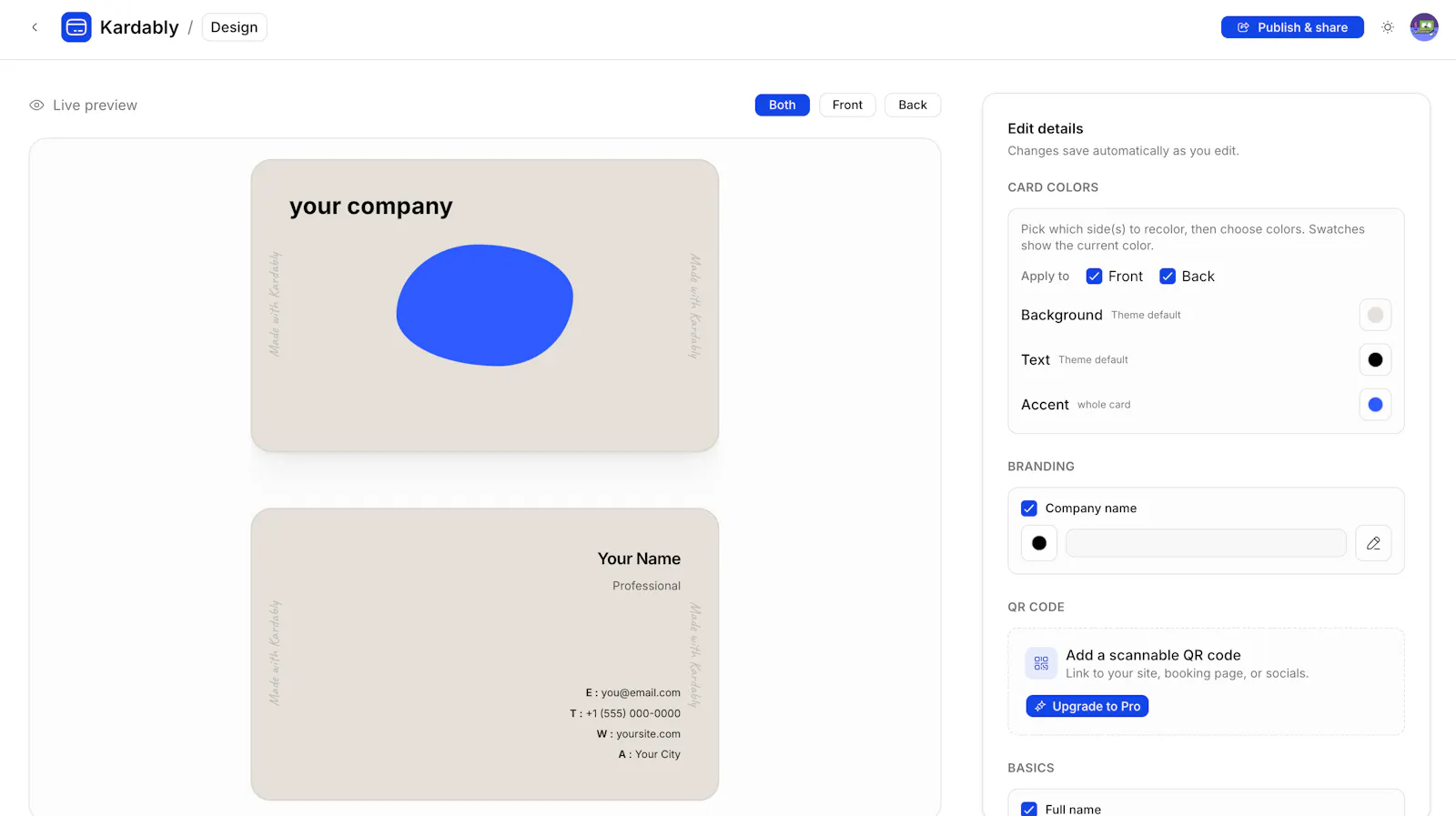Click 'Your Name' on the back card
The image size is (1456, 816).
(639, 559)
